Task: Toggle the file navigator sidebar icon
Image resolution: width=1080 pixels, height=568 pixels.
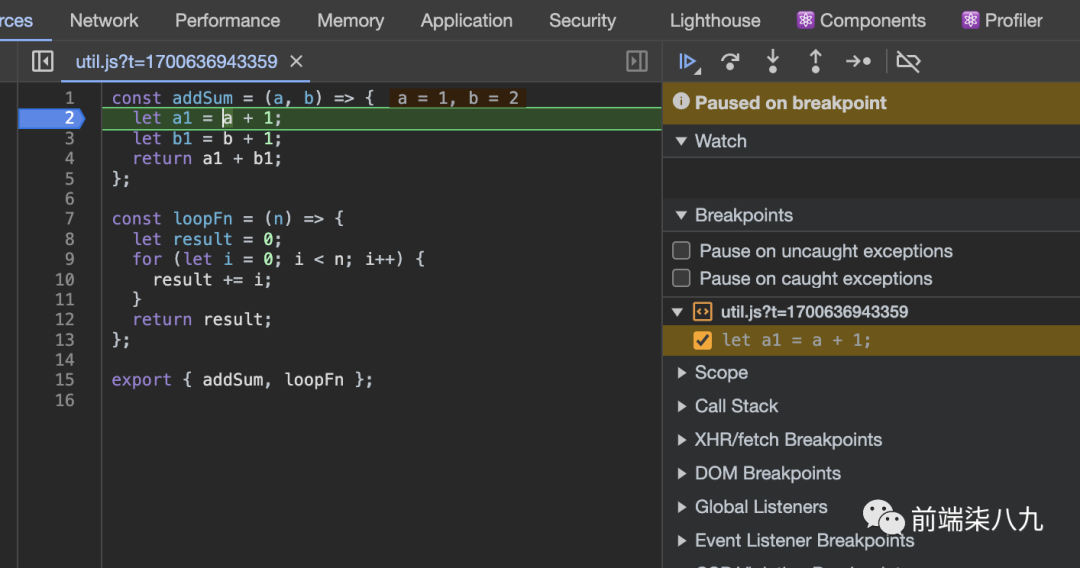Action: [x=42, y=62]
